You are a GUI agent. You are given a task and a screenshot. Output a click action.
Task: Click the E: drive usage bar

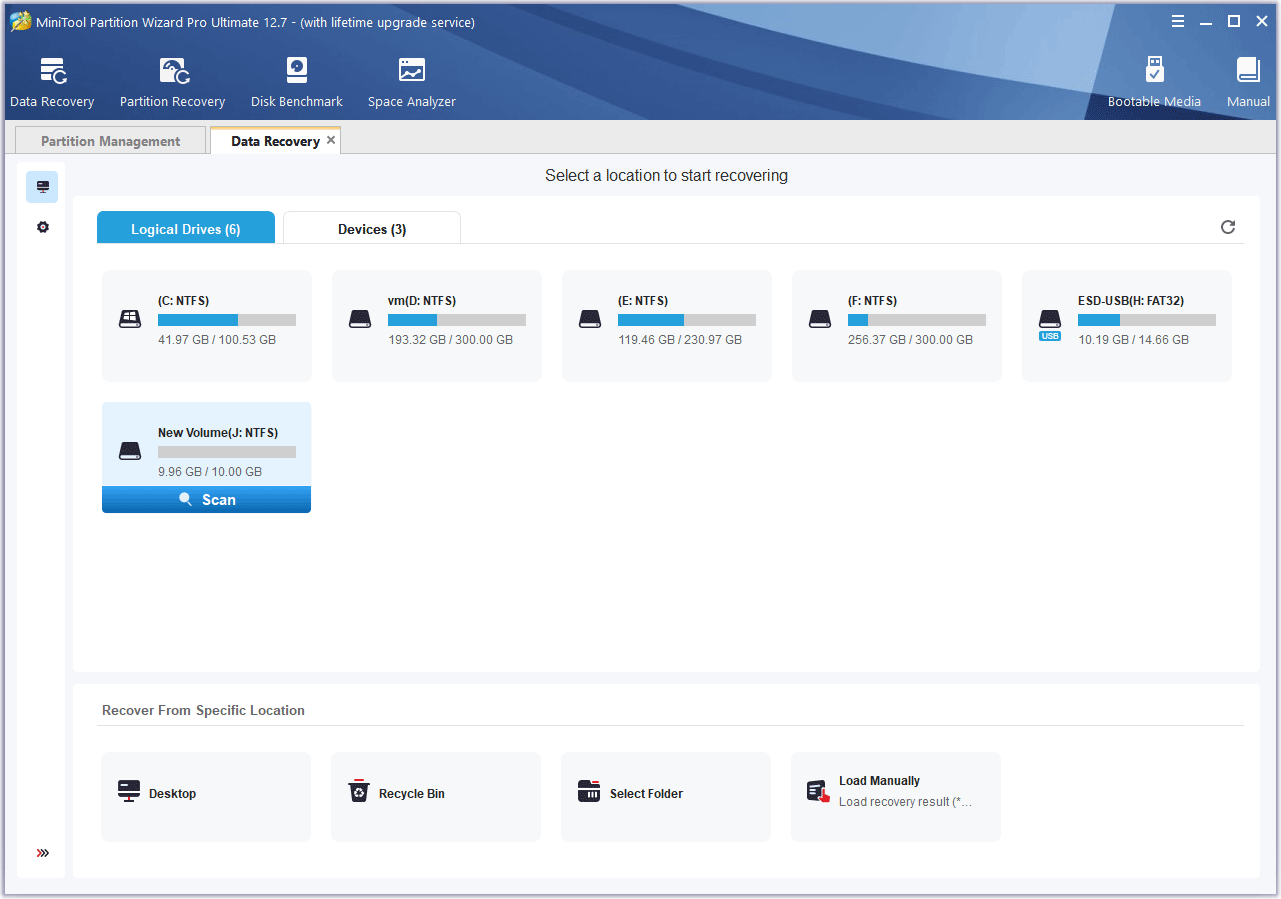coord(687,320)
